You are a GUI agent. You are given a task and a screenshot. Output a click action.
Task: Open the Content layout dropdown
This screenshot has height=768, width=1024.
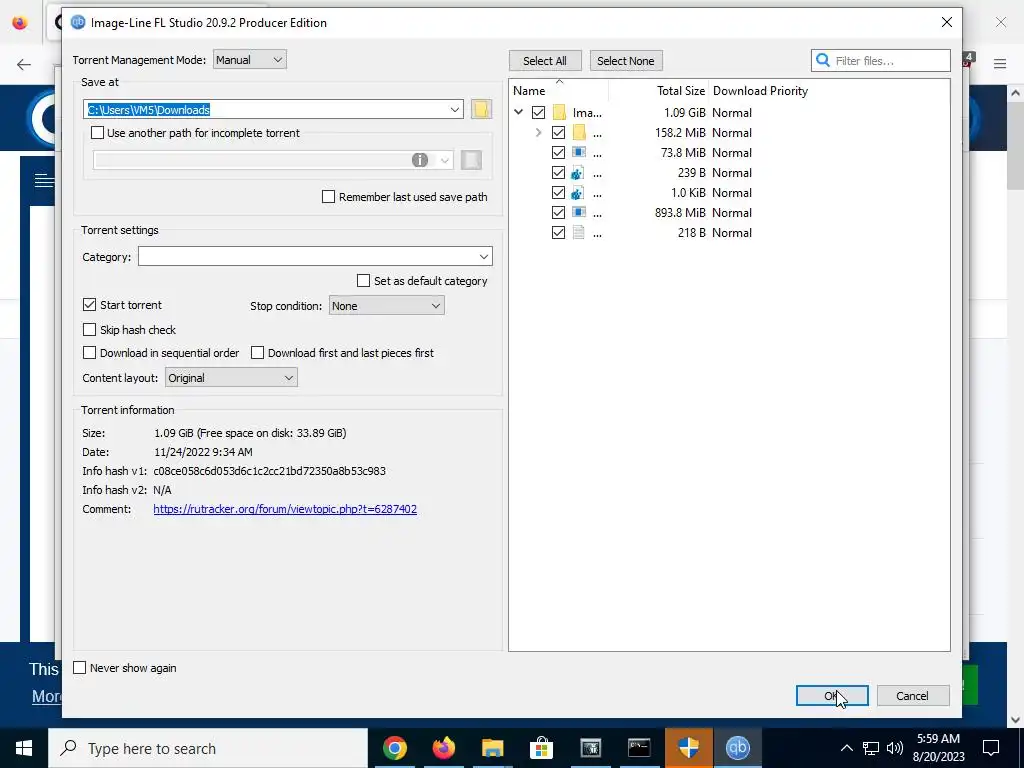(231, 377)
